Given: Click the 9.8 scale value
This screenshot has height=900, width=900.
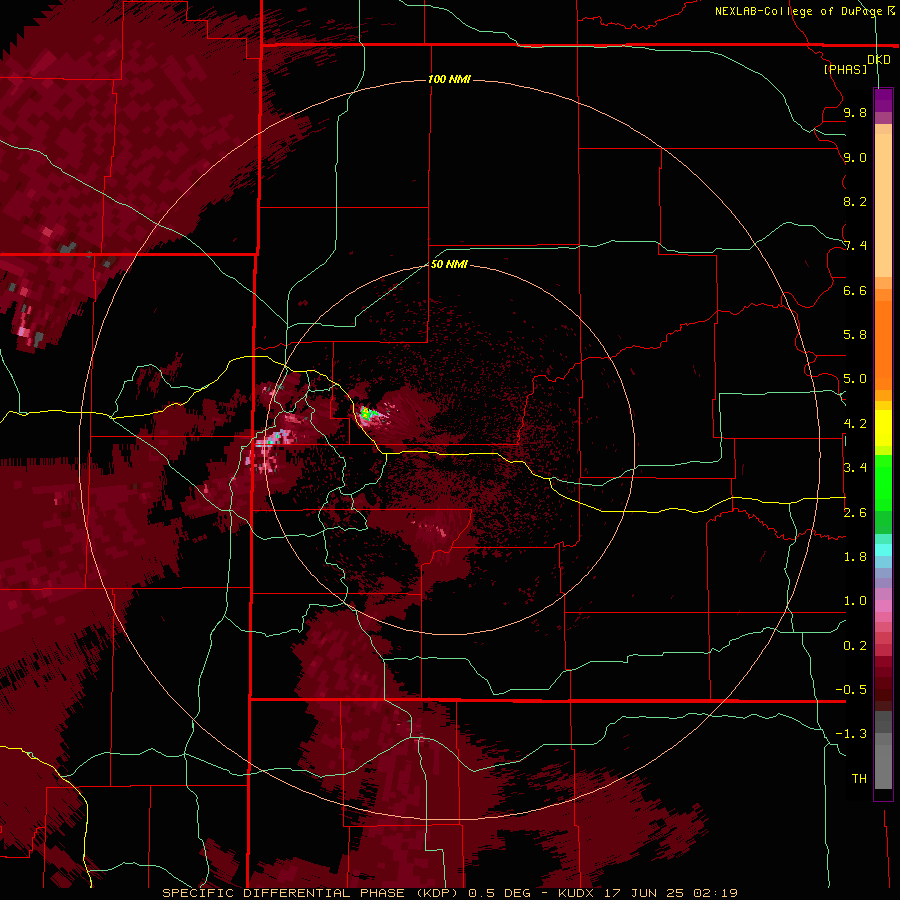Looking at the screenshot, I should click(855, 112).
